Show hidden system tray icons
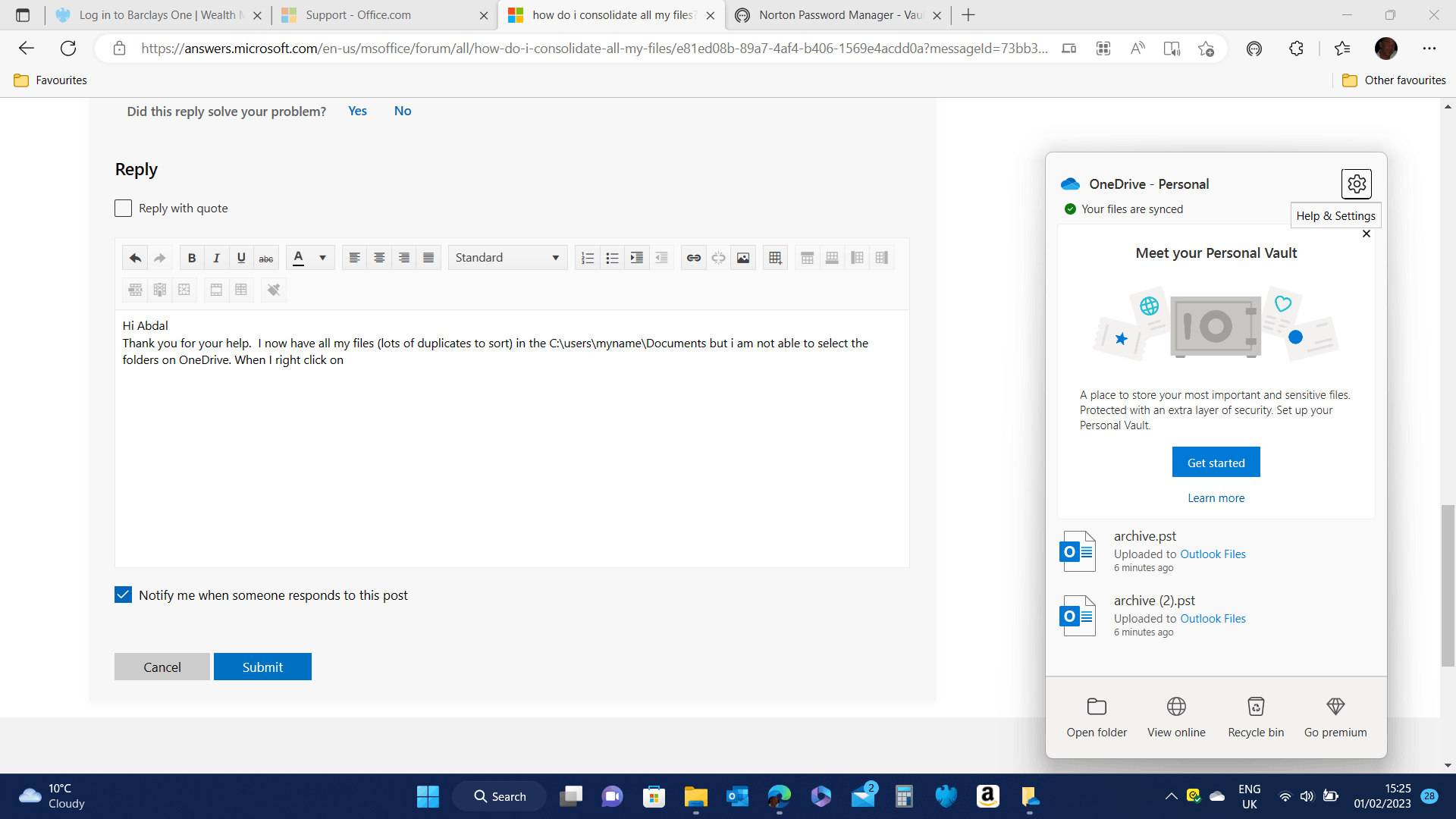This screenshot has height=819, width=1456. pyautogui.click(x=1171, y=795)
